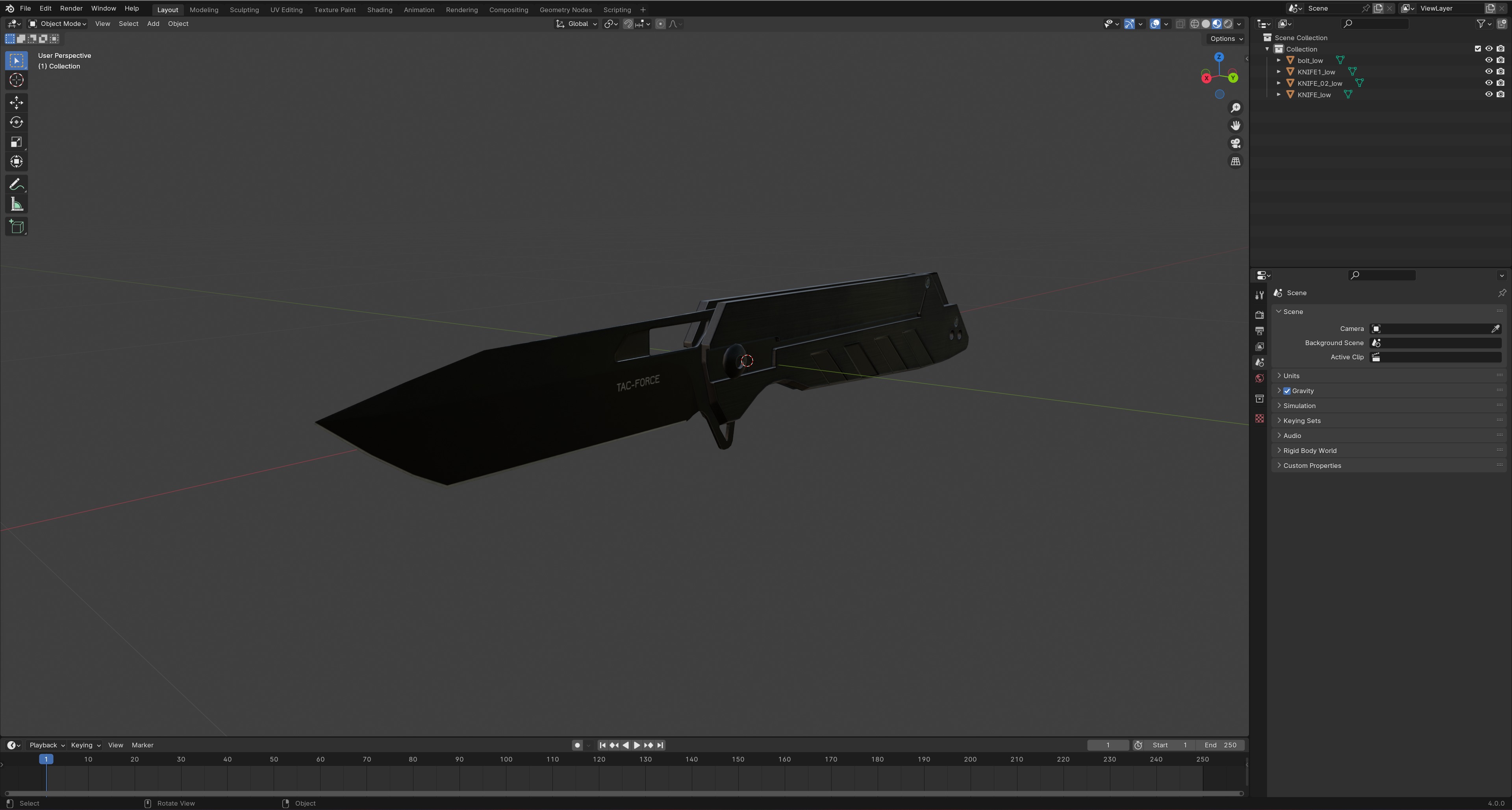Choose the Select Box tool
Viewport: 1512px width, 810px height.
[x=17, y=60]
